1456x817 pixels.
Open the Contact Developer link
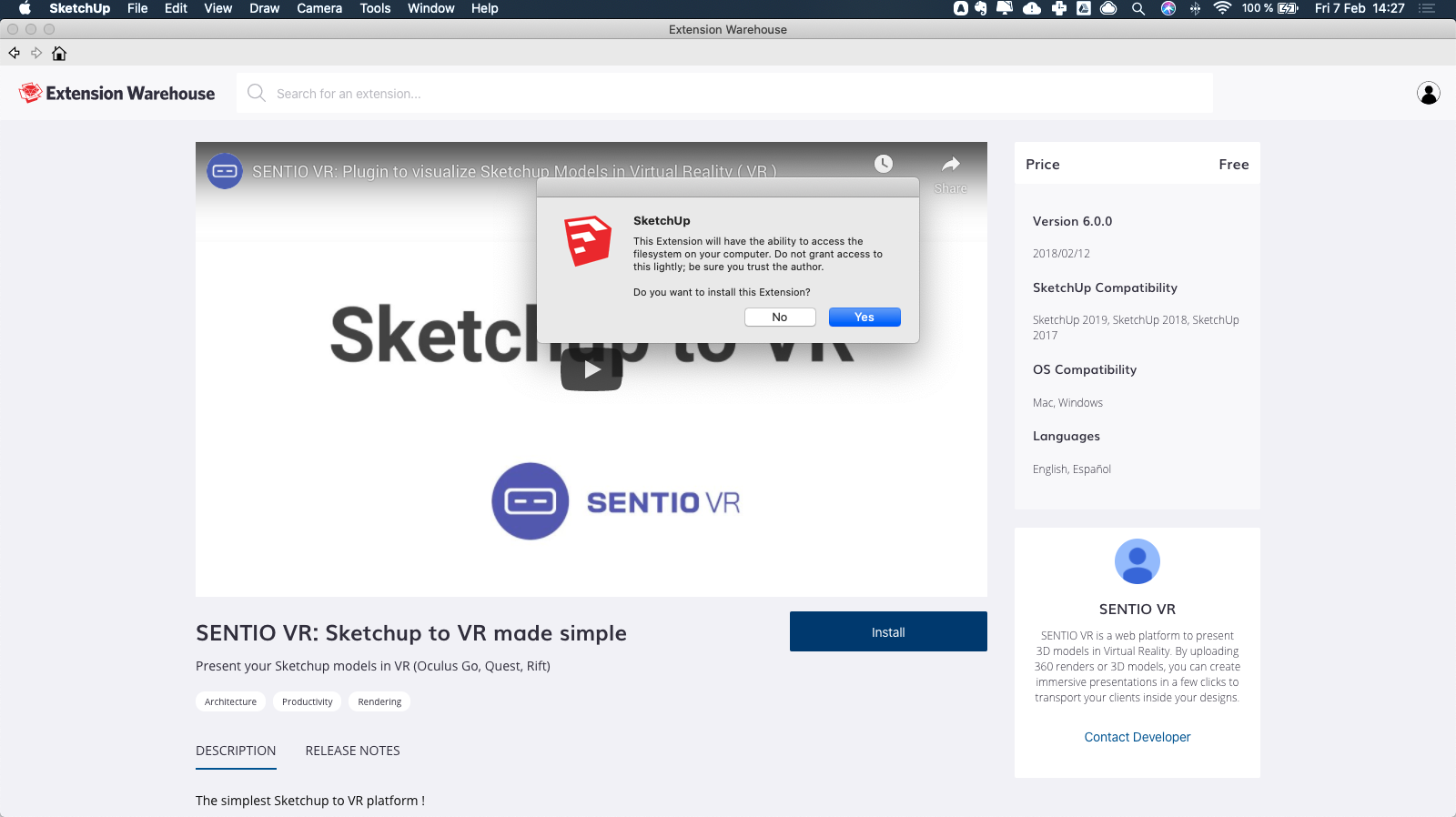pyautogui.click(x=1137, y=737)
